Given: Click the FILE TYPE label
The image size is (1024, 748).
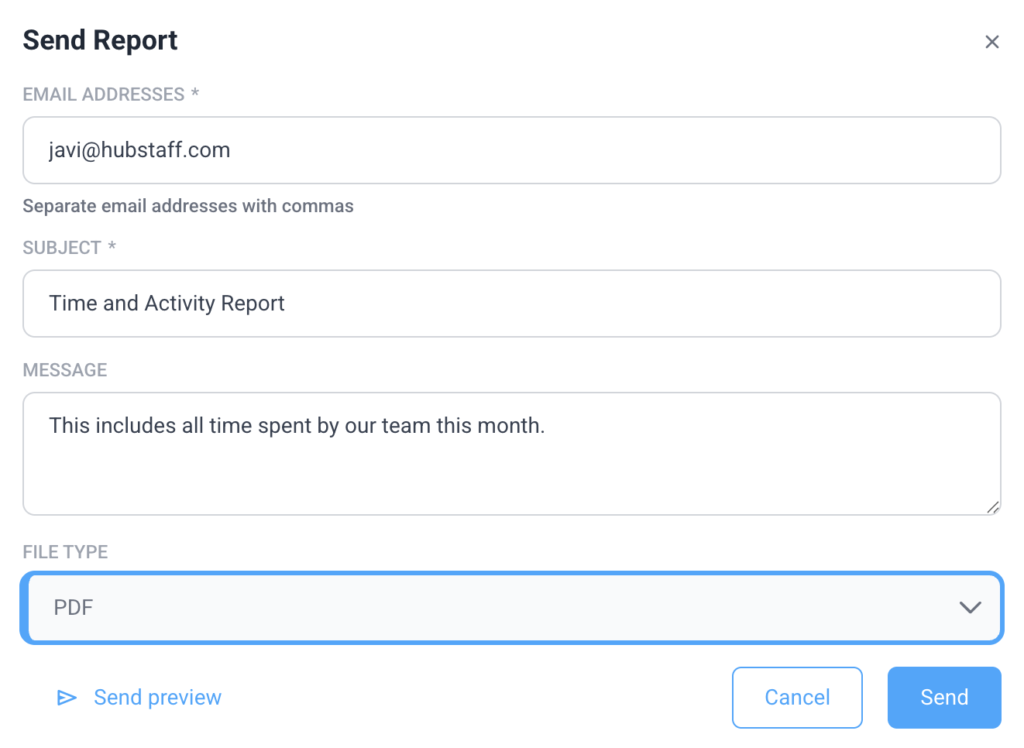Looking at the screenshot, I should click(x=65, y=552).
